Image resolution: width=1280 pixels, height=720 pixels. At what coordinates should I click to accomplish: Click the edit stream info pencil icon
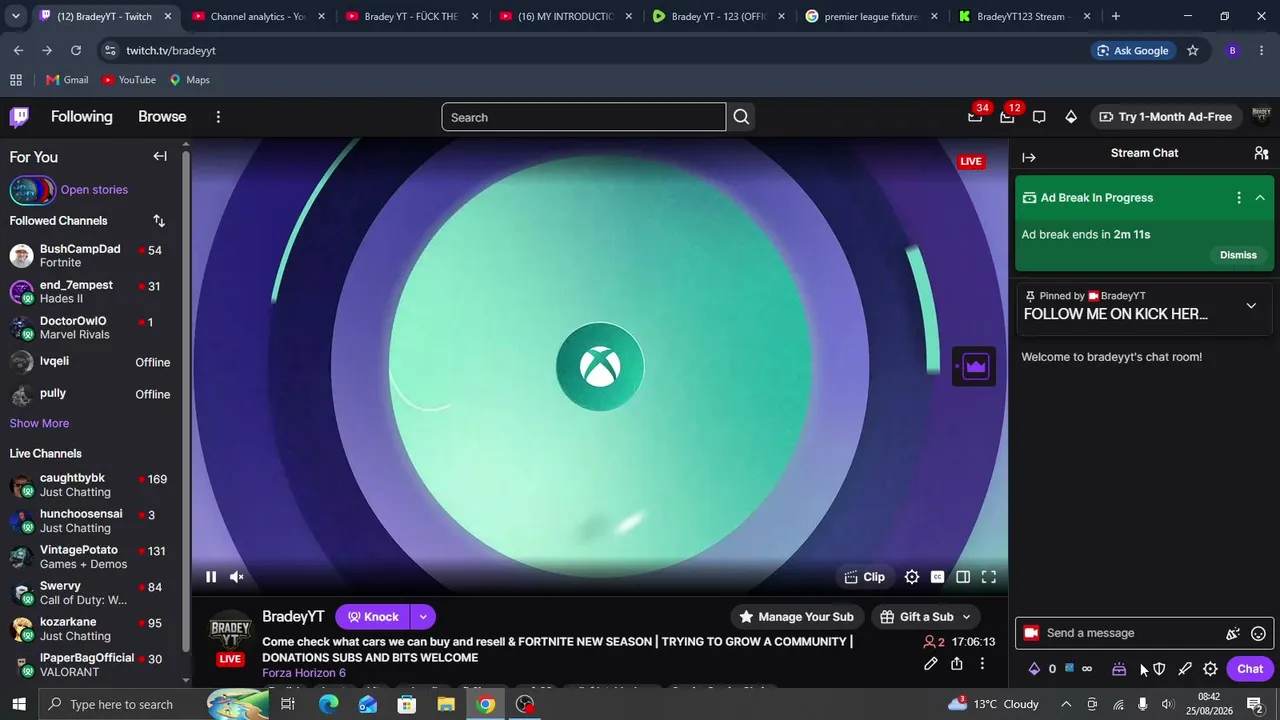[x=931, y=663]
